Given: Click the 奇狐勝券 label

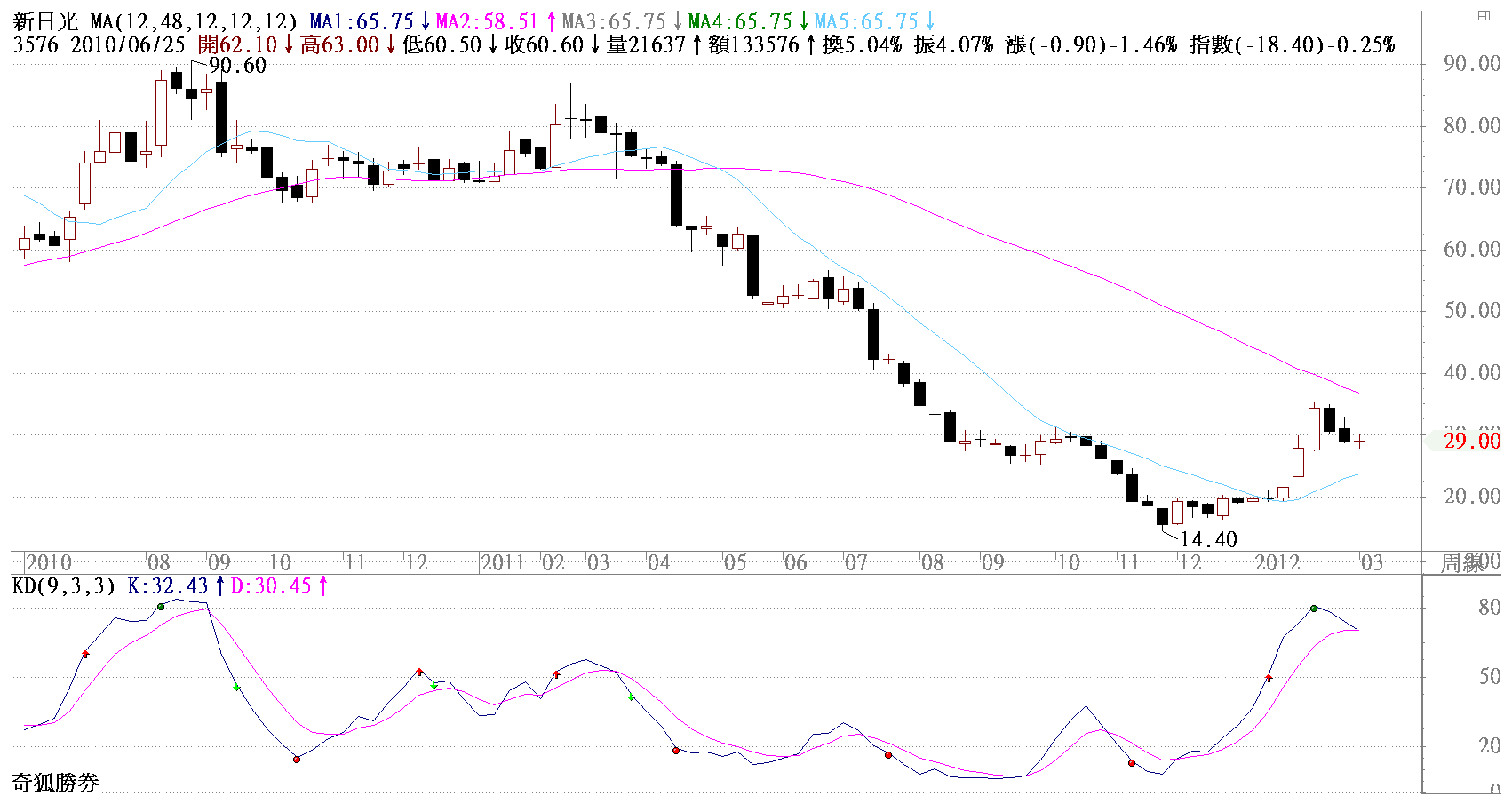Looking at the screenshot, I should 55,783.
